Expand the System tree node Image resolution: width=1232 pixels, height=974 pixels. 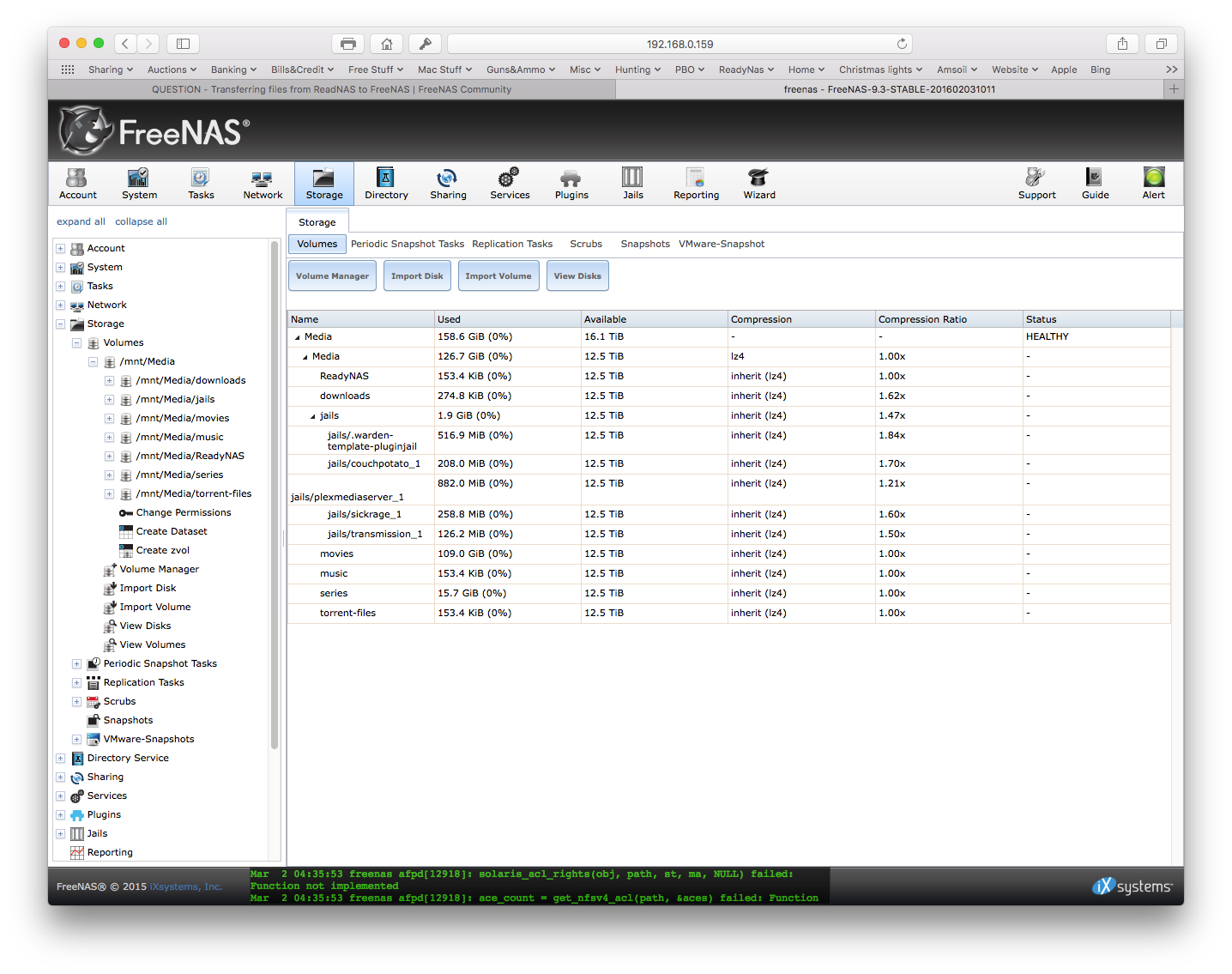coord(60,268)
